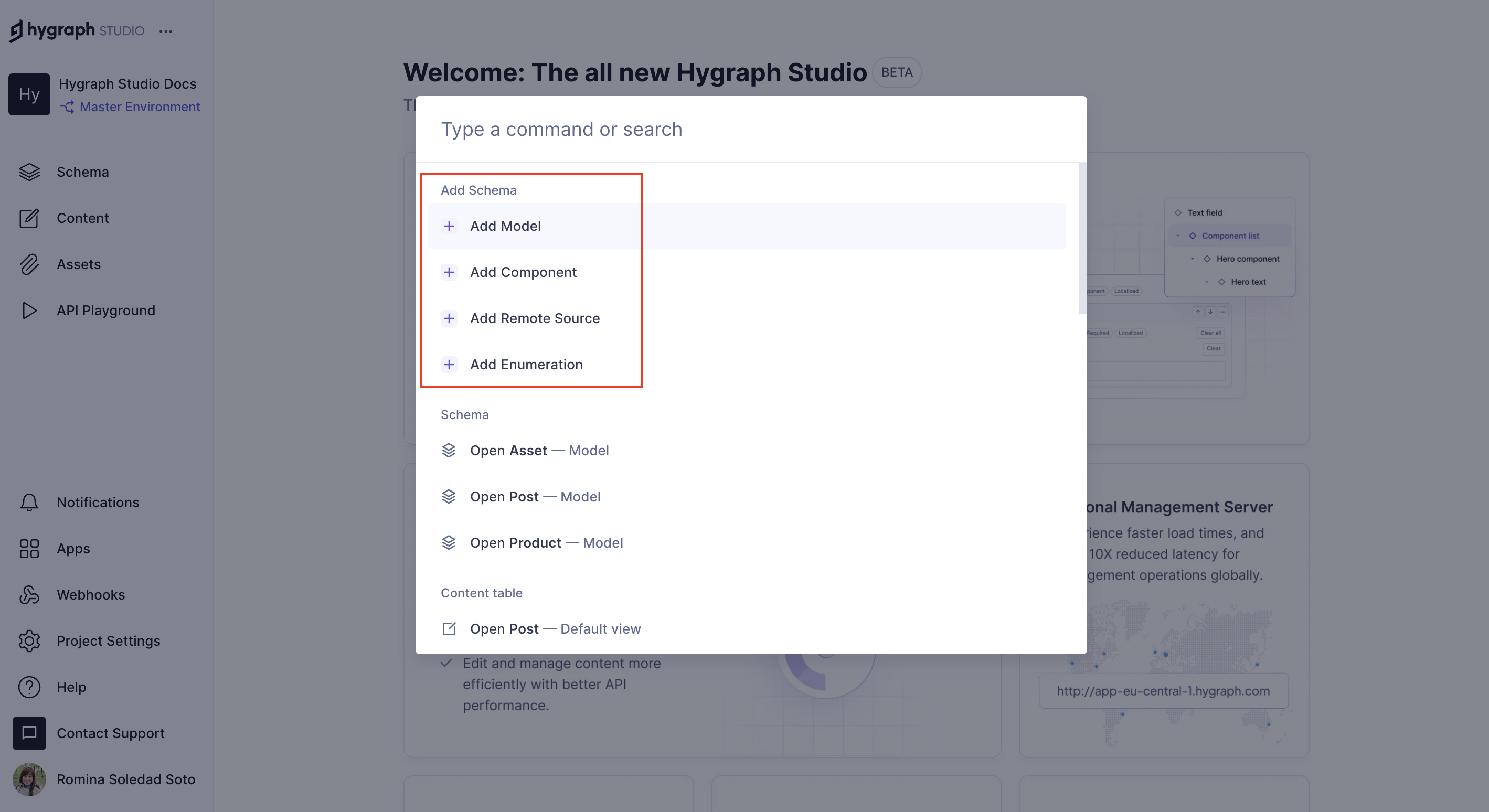
Task: Click Add Enumeration option
Action: [526, 364]
